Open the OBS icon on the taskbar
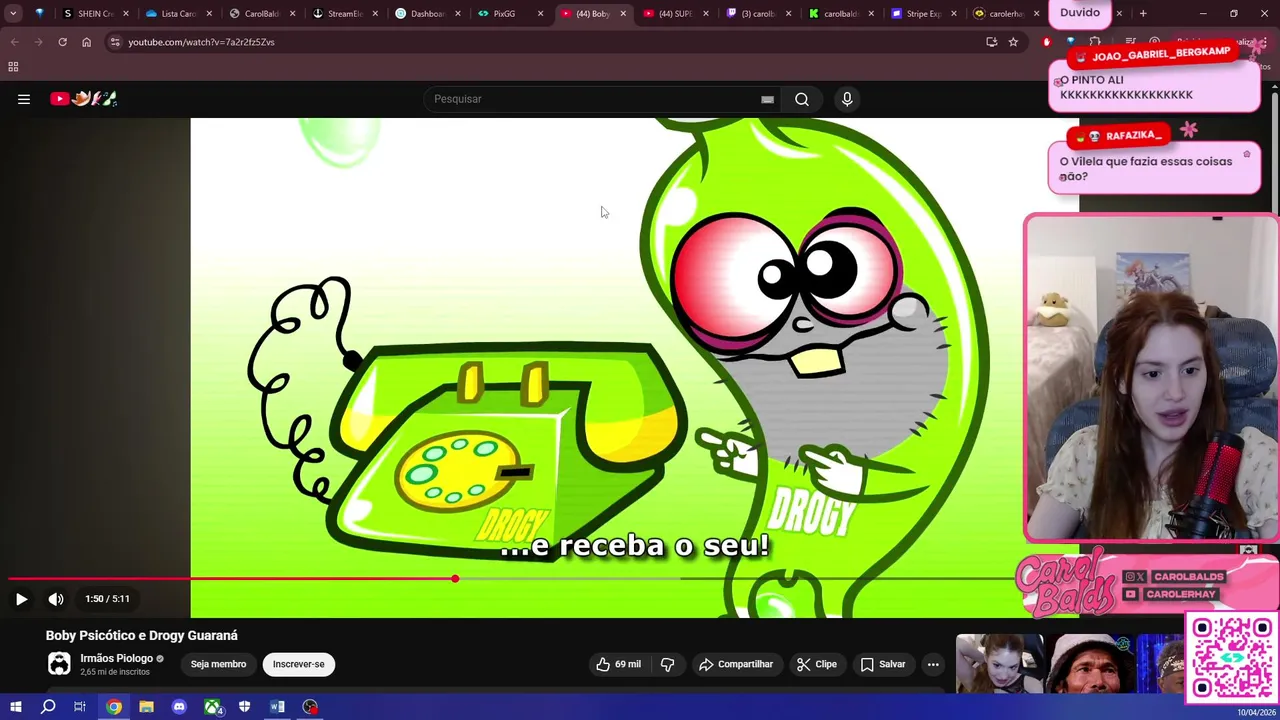Image resolution: width=1280 pixels, height=720 pixels. coord(310,707)
